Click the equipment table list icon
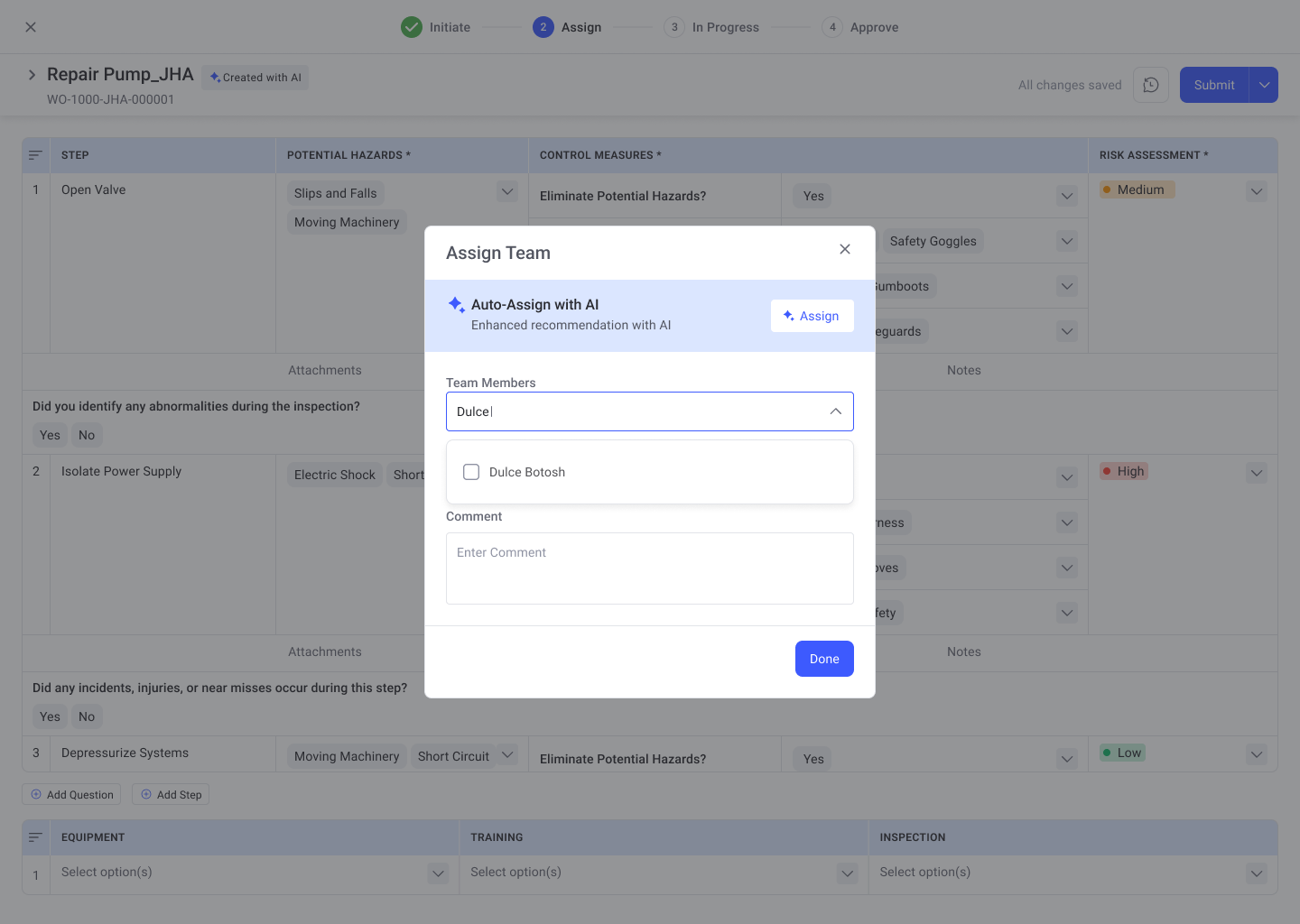The image size is (1300, 924). pyautogui.click(x=35, y=837)
